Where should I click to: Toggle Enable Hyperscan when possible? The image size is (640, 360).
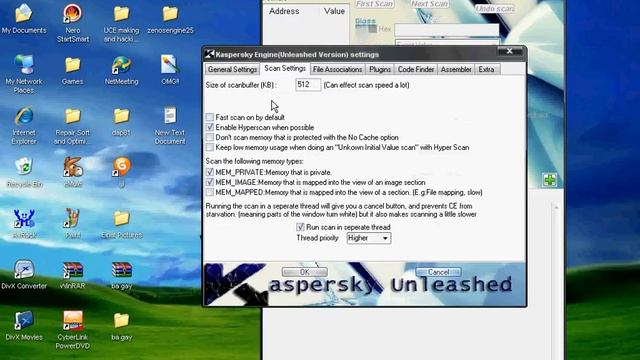pyautogui.click(x=210, y=127)
